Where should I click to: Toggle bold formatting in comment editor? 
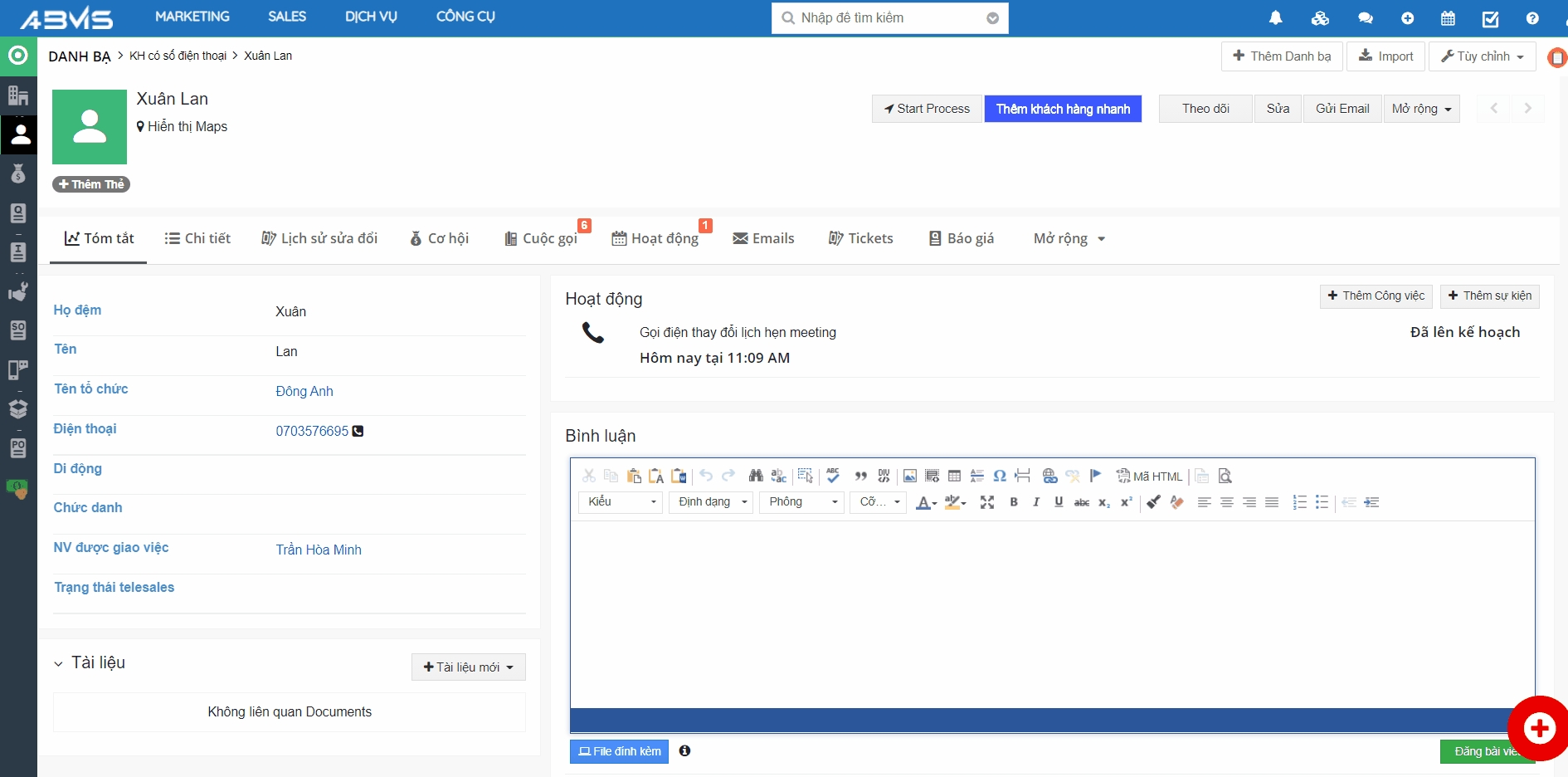click(x=1013, y=502)
